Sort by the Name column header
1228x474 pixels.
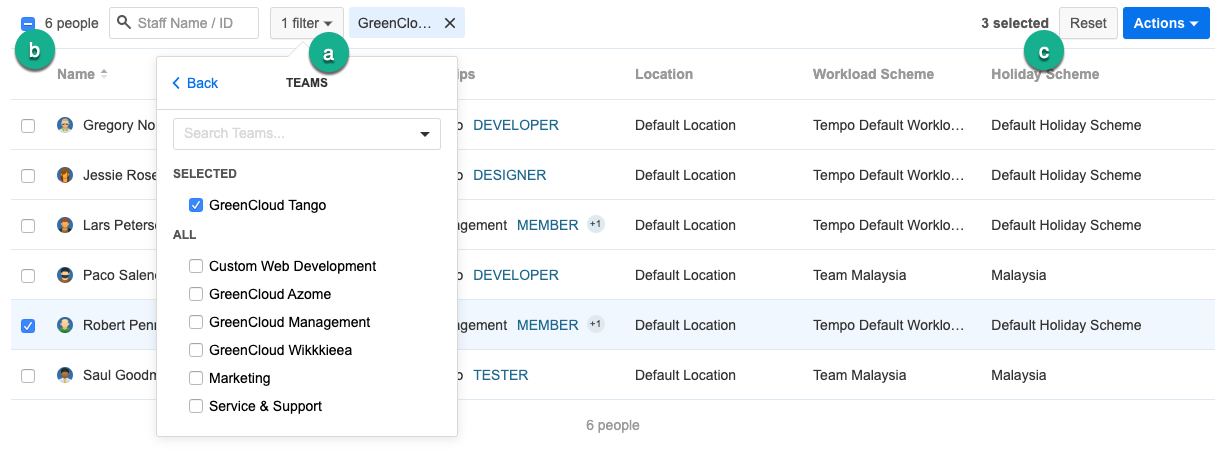pos(76,74)
